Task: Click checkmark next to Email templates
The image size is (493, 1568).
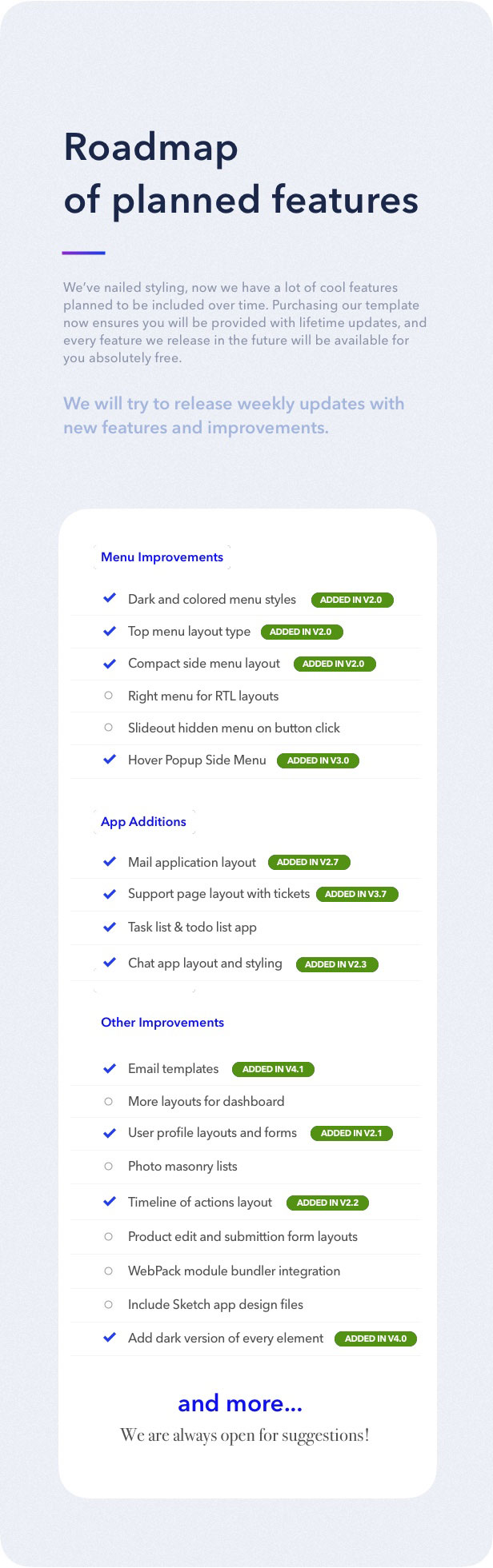Action: click(110, 1068)
